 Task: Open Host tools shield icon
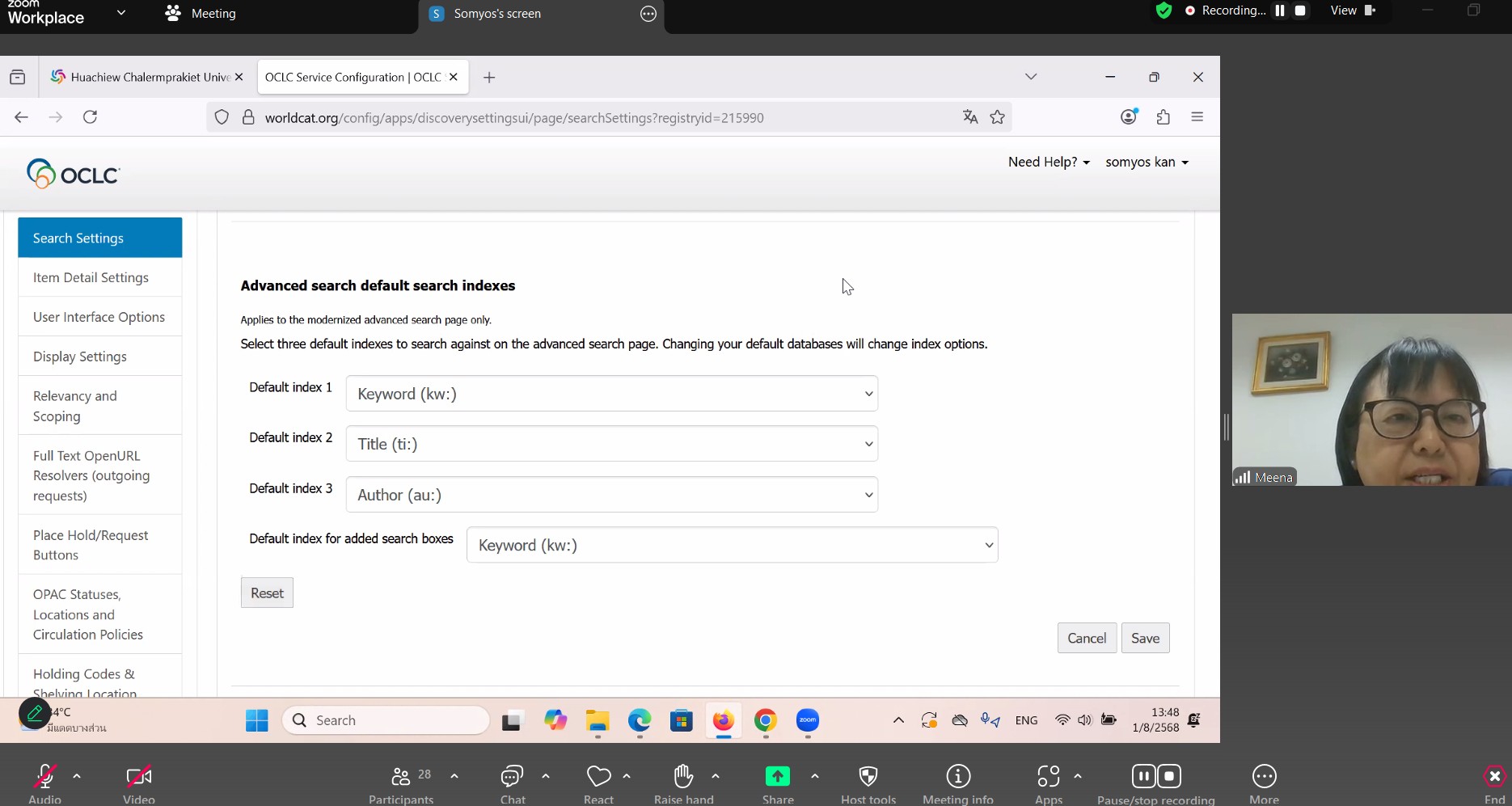(868, 776)
